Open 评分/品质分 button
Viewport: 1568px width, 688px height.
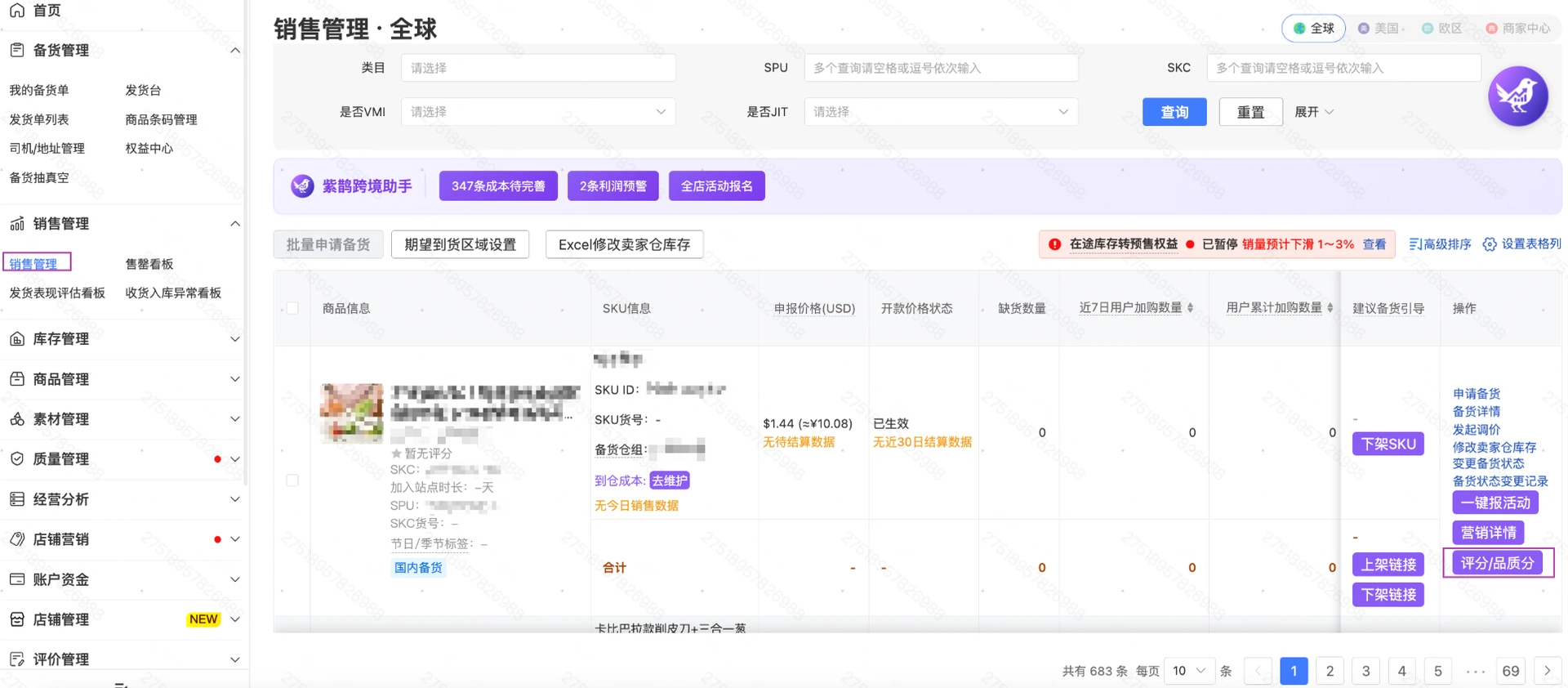coord(1497,563)
